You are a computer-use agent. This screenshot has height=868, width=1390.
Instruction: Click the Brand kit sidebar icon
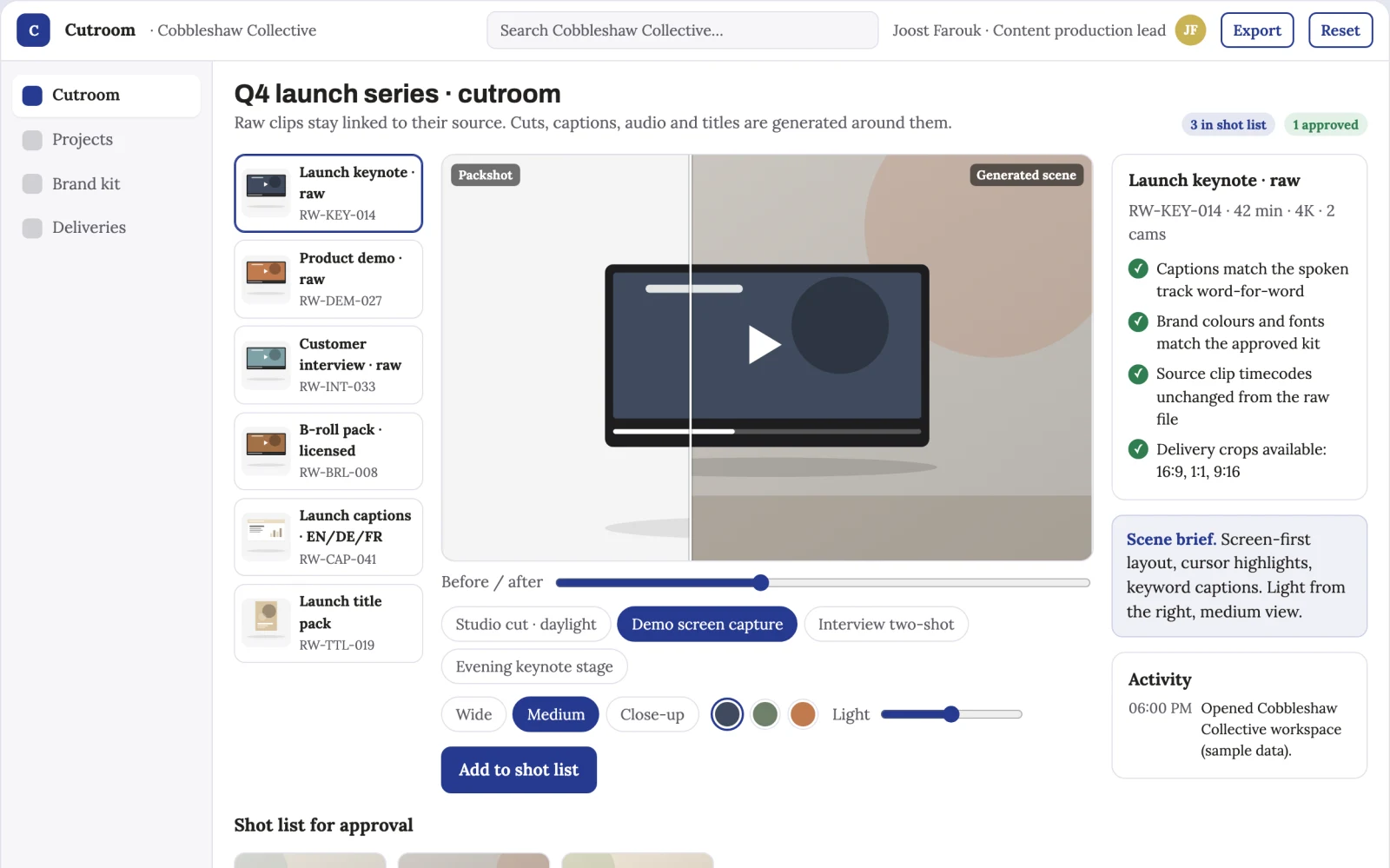(x=32, y=184)
